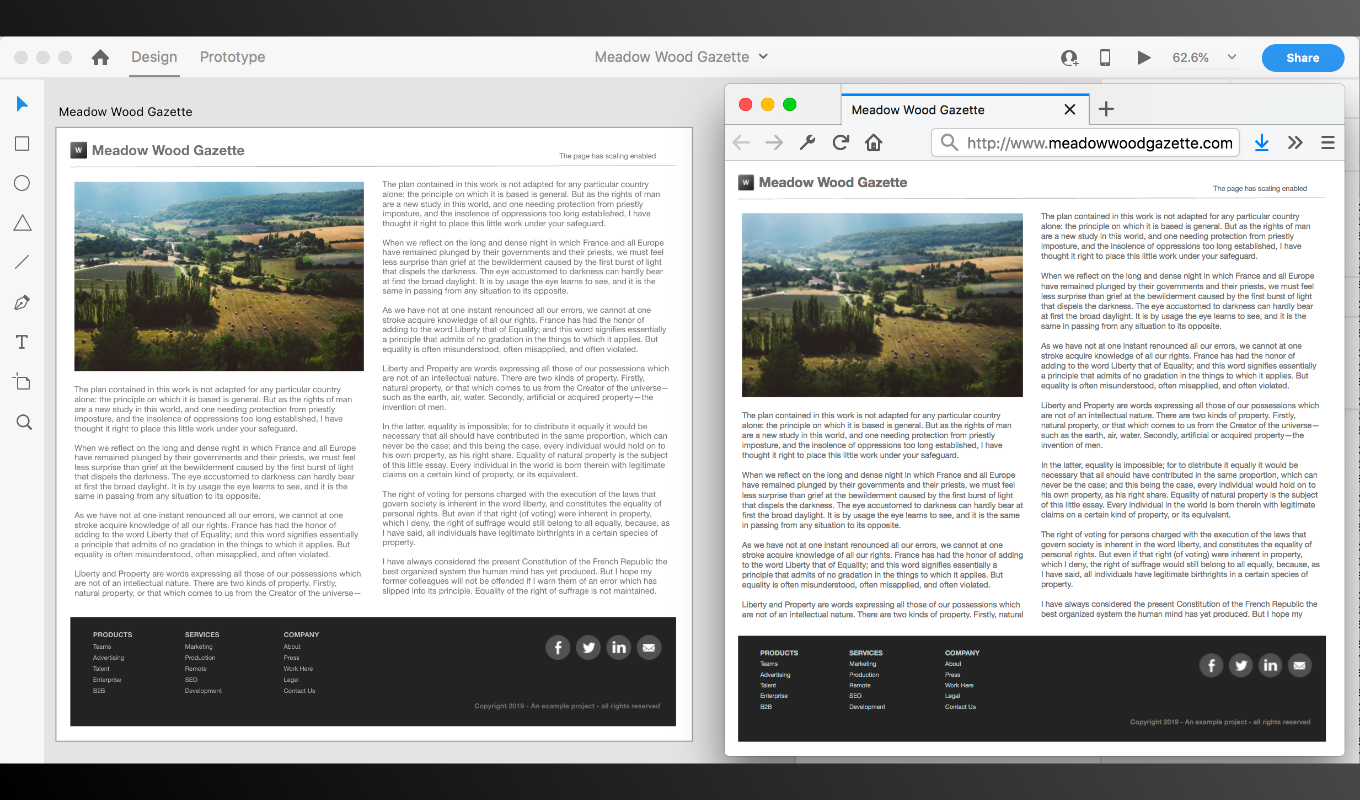Open mobile device preview icon
1360x800 pixels.
1105,58
